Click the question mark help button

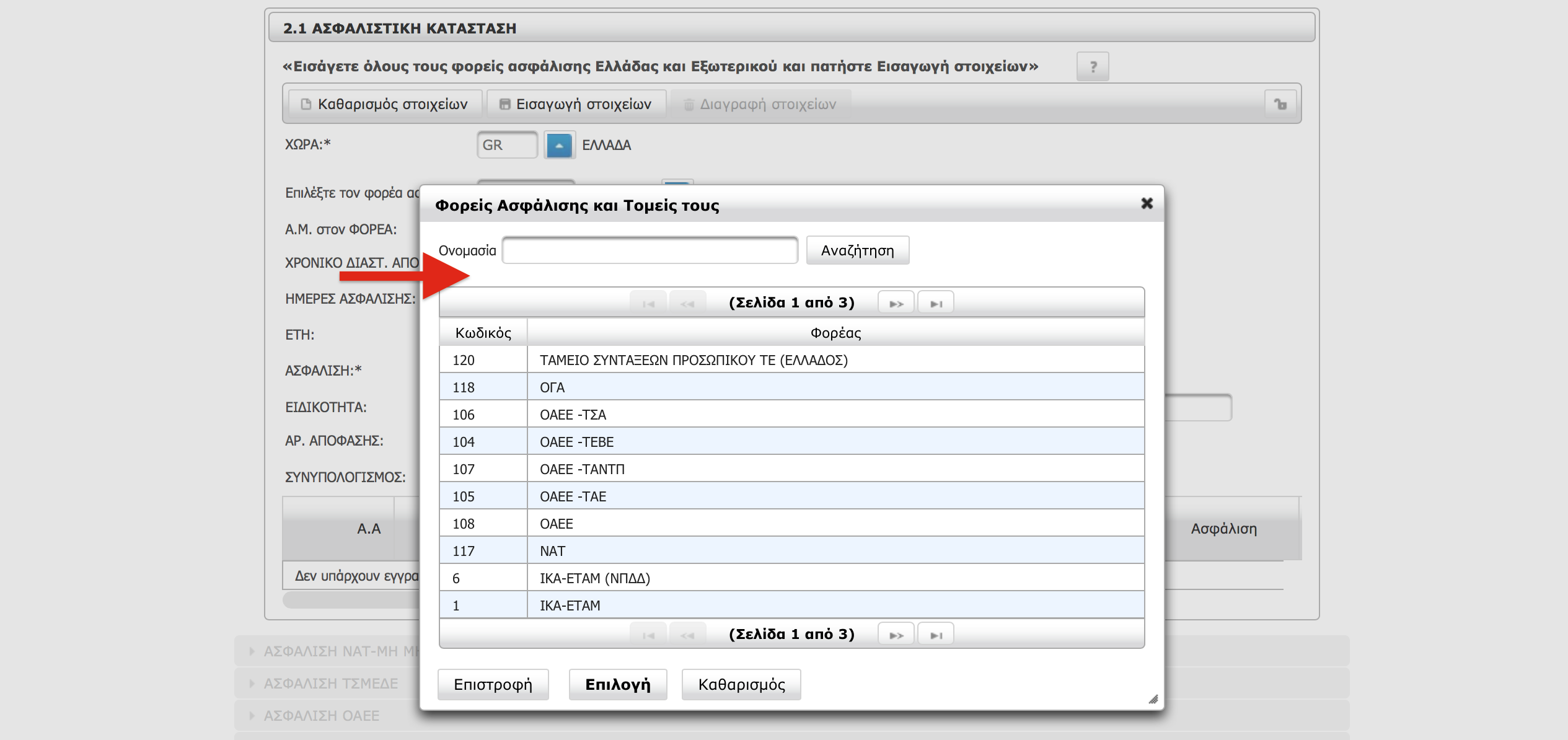[x=1093, y=66]
